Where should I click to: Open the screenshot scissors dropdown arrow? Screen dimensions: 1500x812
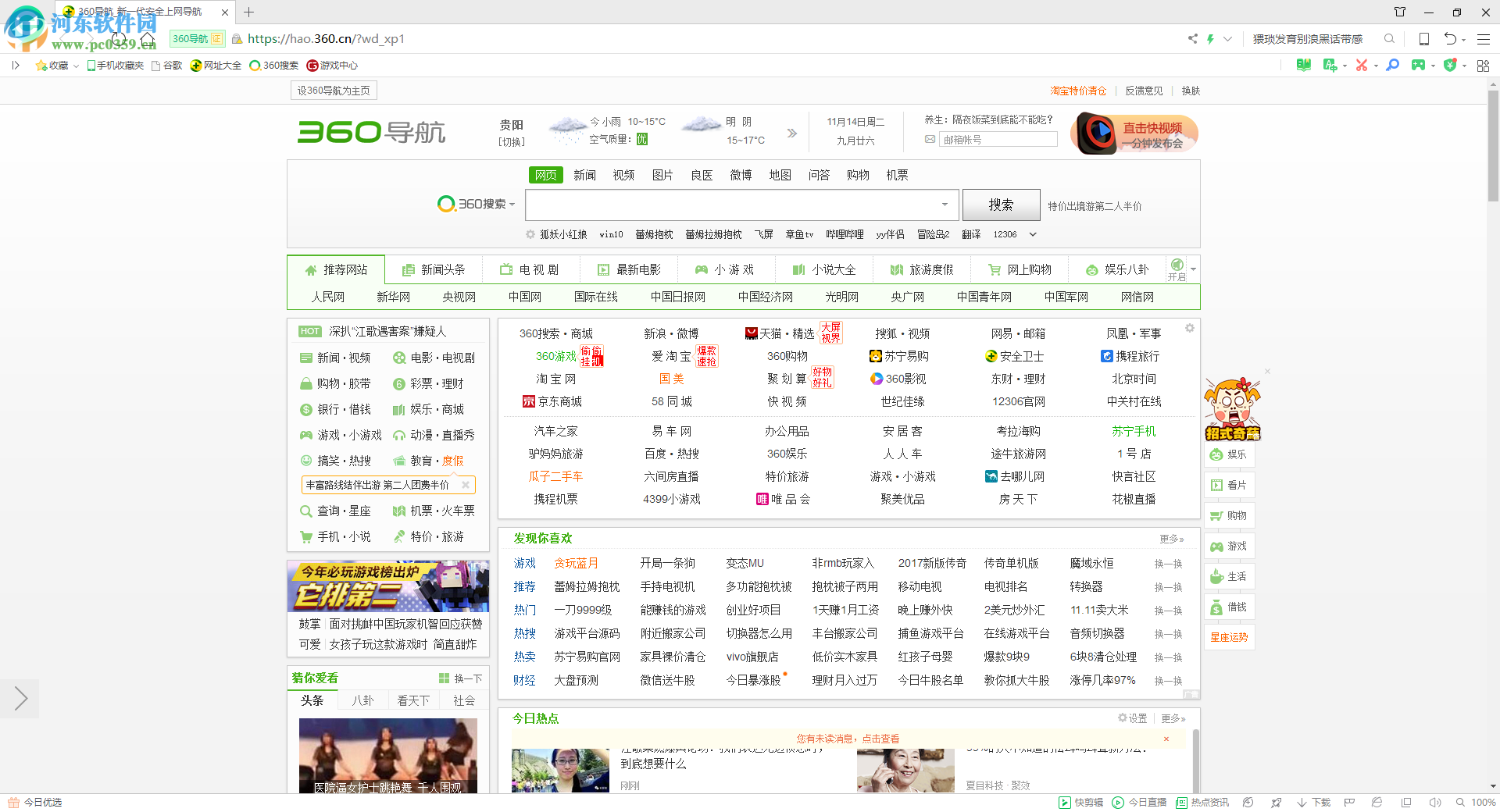pyautogui.click(x=1376, y=66)
